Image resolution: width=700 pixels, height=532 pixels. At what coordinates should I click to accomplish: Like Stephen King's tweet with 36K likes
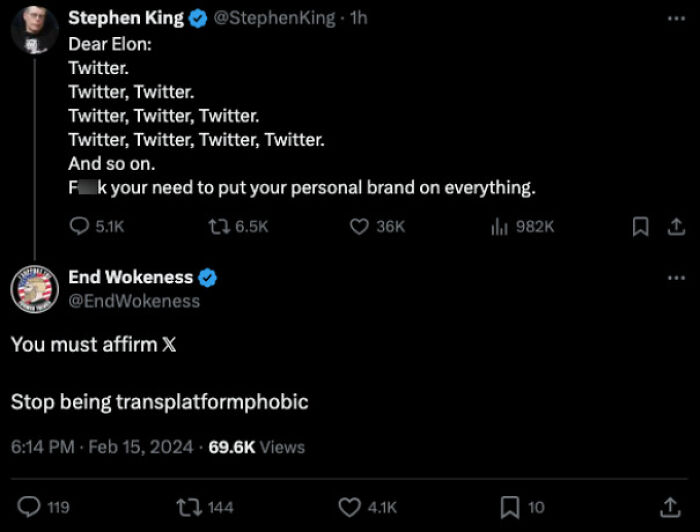pos(359,227)
